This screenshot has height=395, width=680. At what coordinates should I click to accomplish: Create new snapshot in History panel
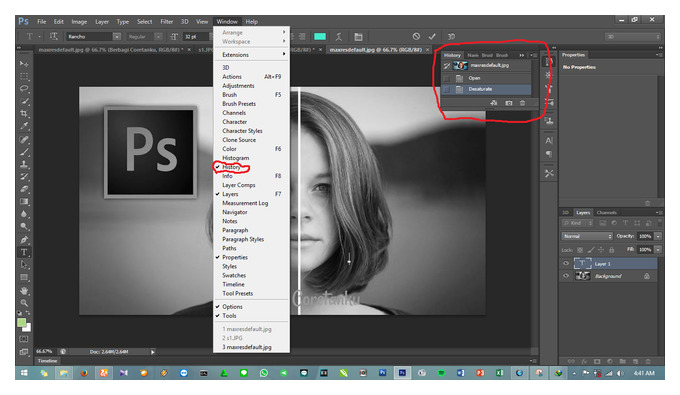point(509,103)
